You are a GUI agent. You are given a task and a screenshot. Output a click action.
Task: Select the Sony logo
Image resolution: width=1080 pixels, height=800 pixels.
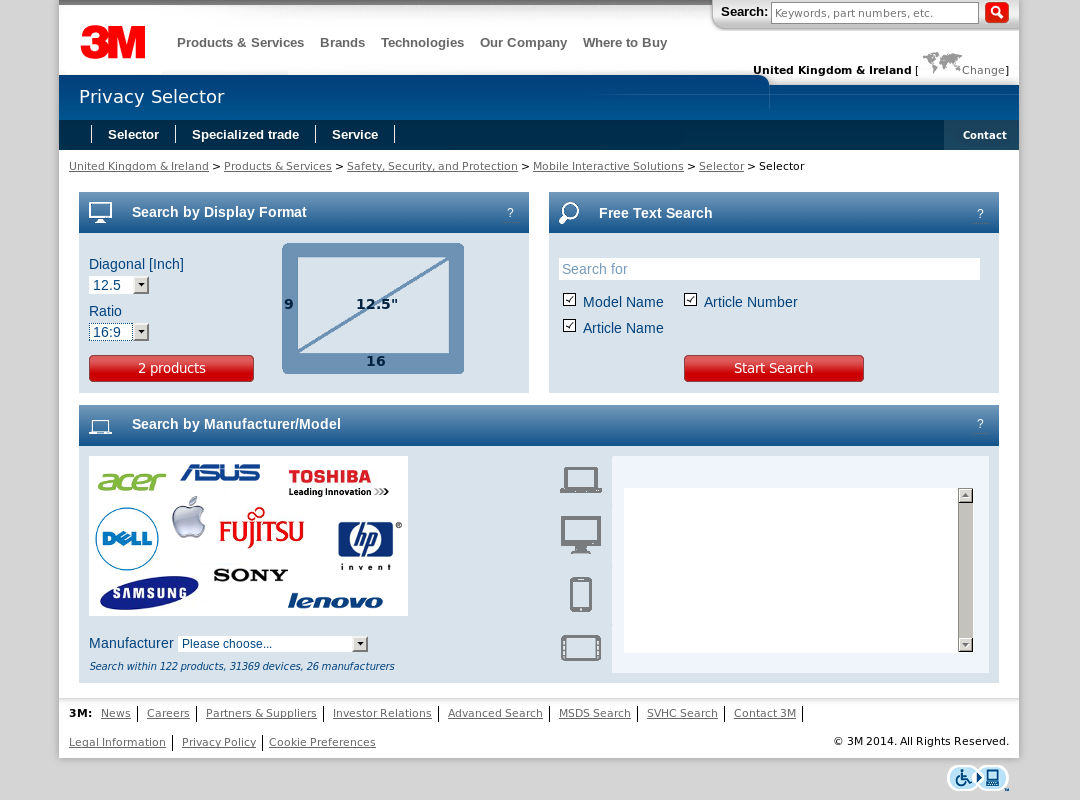[x=251, y=575]
